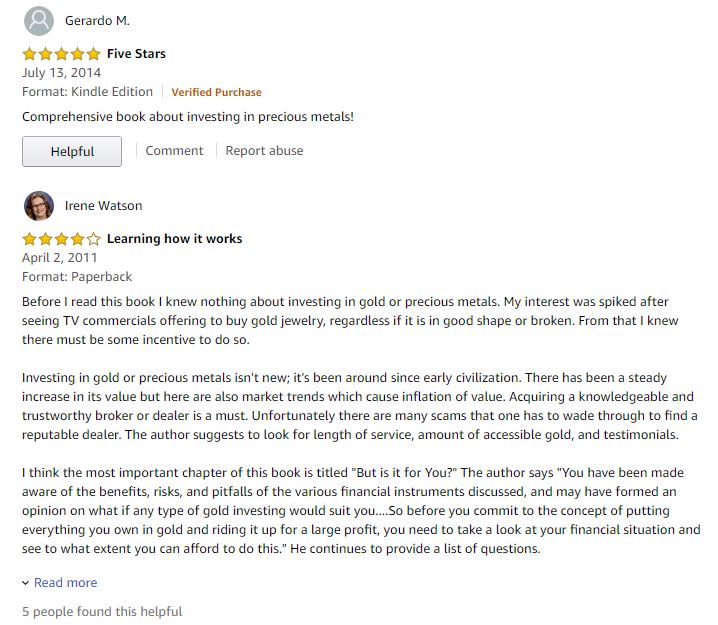Click the Verified Purchase label
The height and width of the screenshot is (625, 718).
tap(216, 92)
